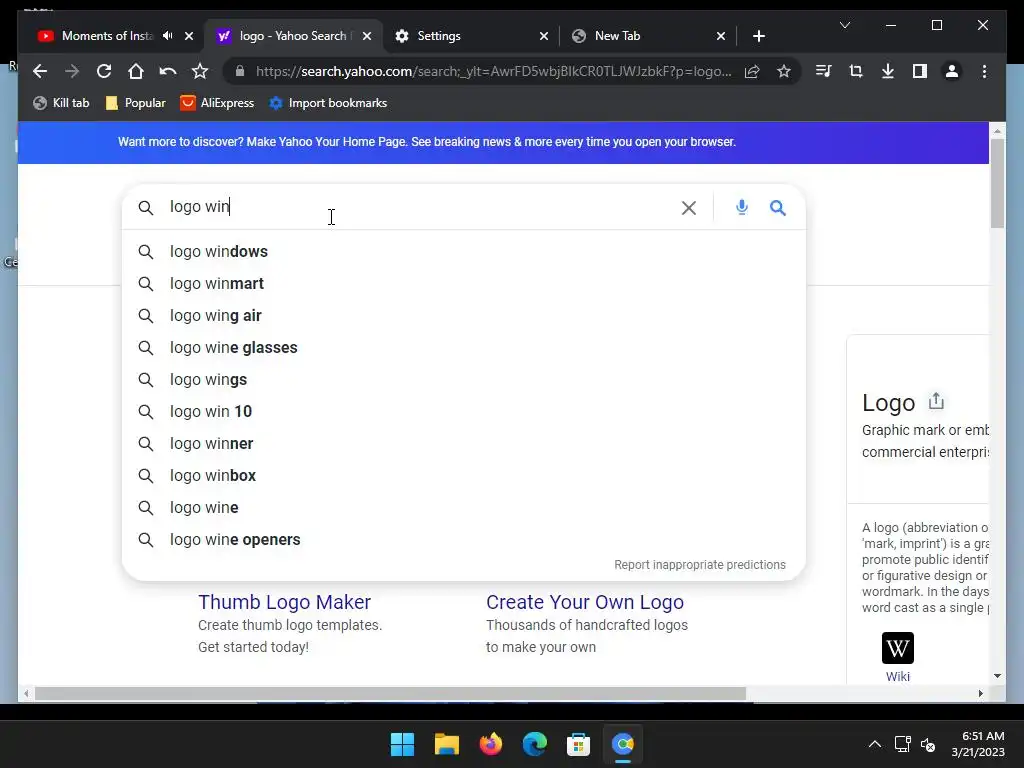Image resolution: width=1024 pixels, height=768 pixels.
Task: Open the user profile icon
Action: (x=952, y=71)
